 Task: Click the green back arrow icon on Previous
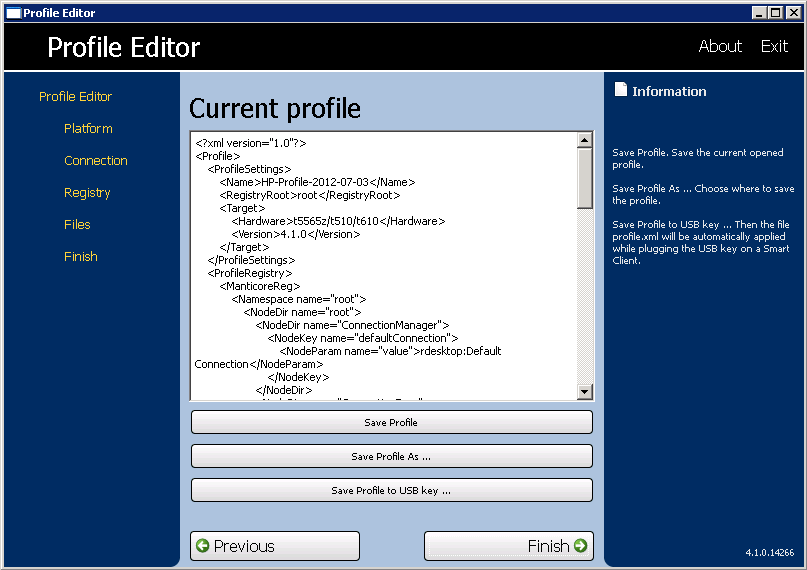tap(202, 546)
